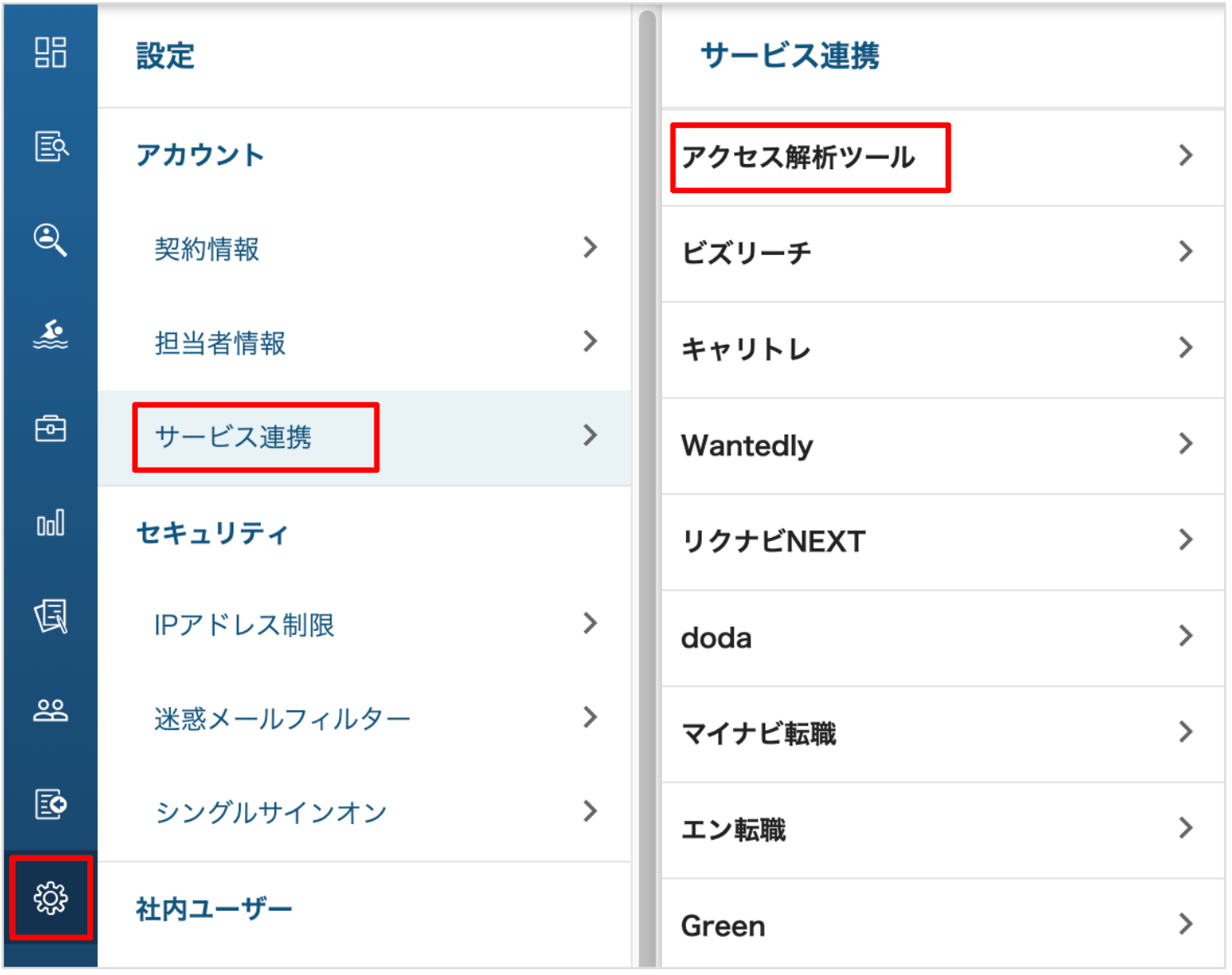
Task: Open アクセス解析ツール integration
Action: coord(943,158)
